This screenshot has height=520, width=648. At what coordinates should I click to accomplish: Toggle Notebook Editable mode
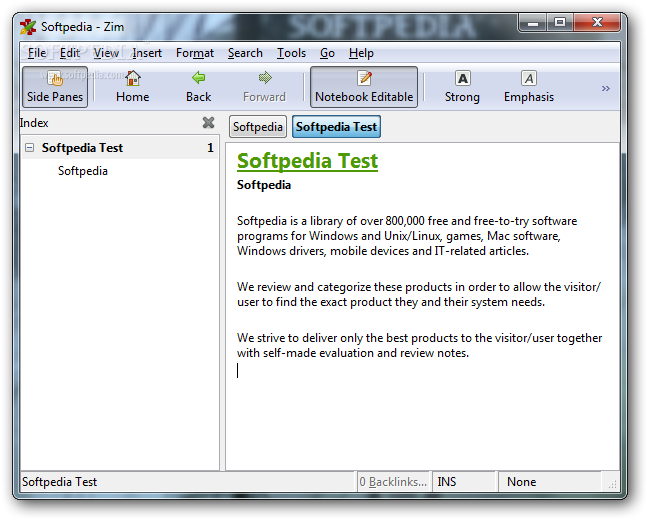tap(364, 87)
